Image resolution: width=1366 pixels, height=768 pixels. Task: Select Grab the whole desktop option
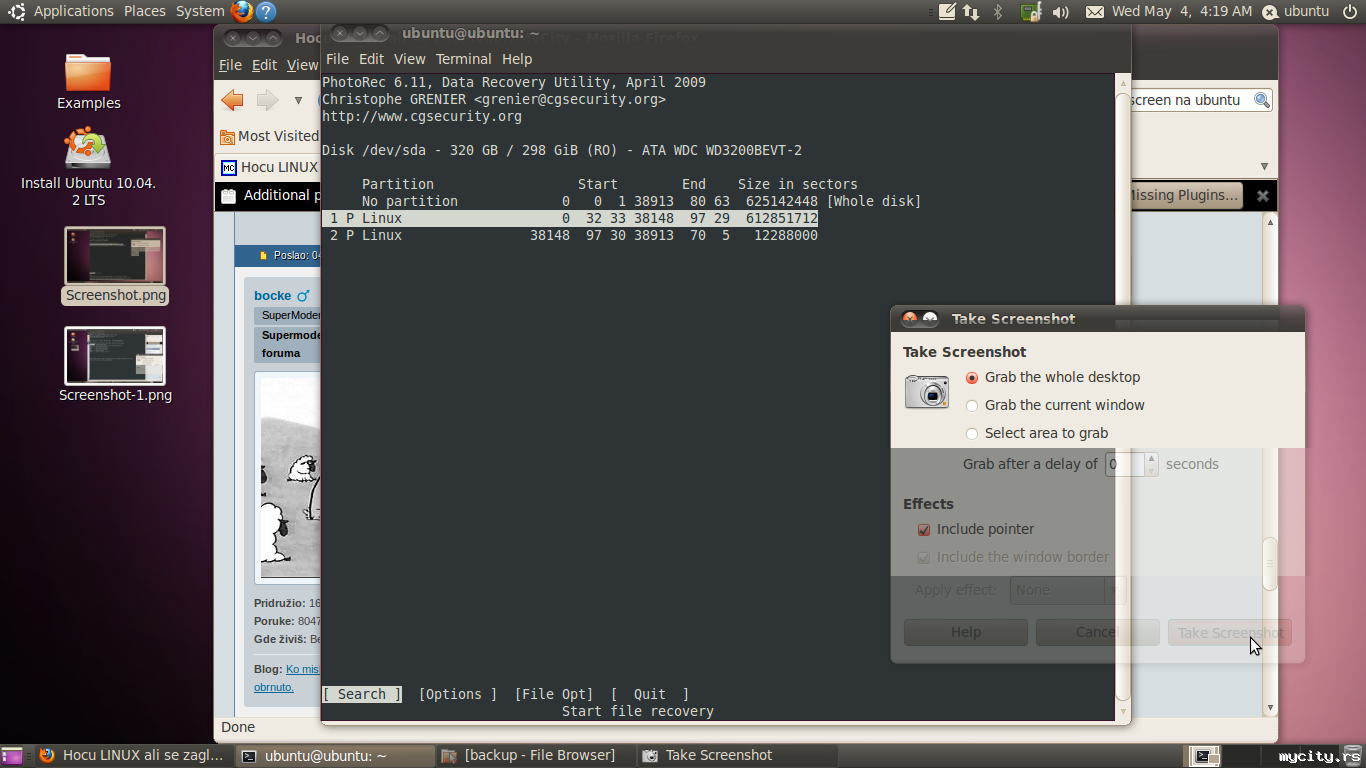(x=1053, y=377)
